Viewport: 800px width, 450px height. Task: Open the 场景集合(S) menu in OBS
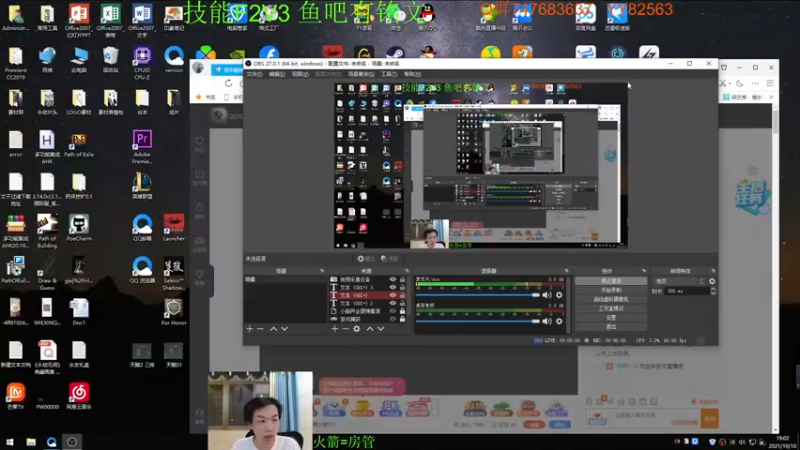(361, 74)
